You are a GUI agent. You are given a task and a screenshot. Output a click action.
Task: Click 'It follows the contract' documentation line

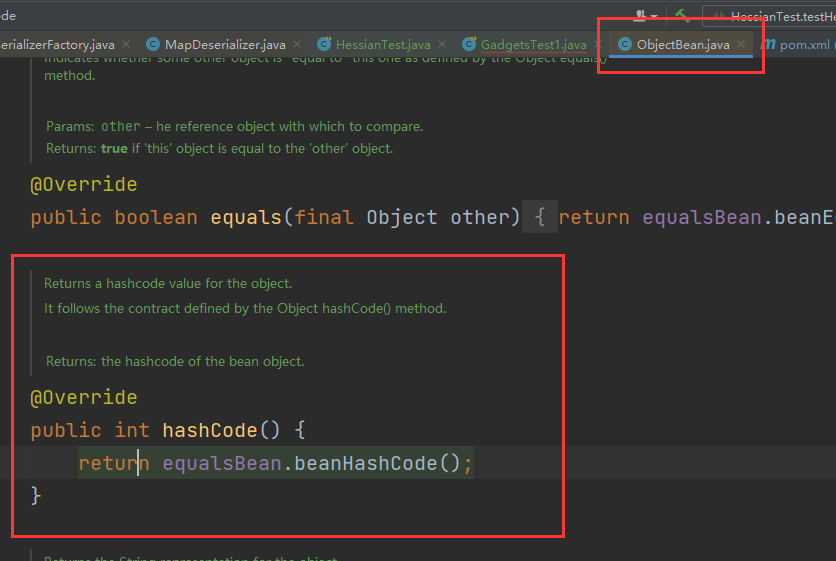245,308
